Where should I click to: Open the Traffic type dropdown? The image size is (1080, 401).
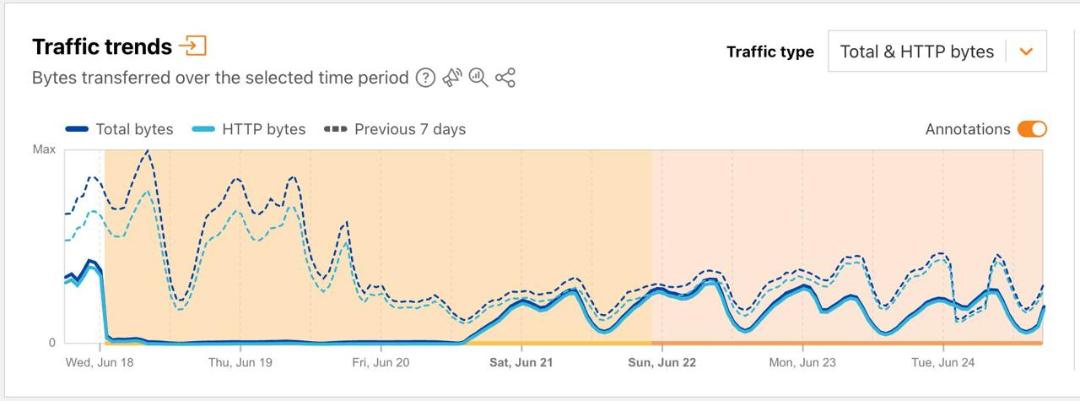point(937,51)
